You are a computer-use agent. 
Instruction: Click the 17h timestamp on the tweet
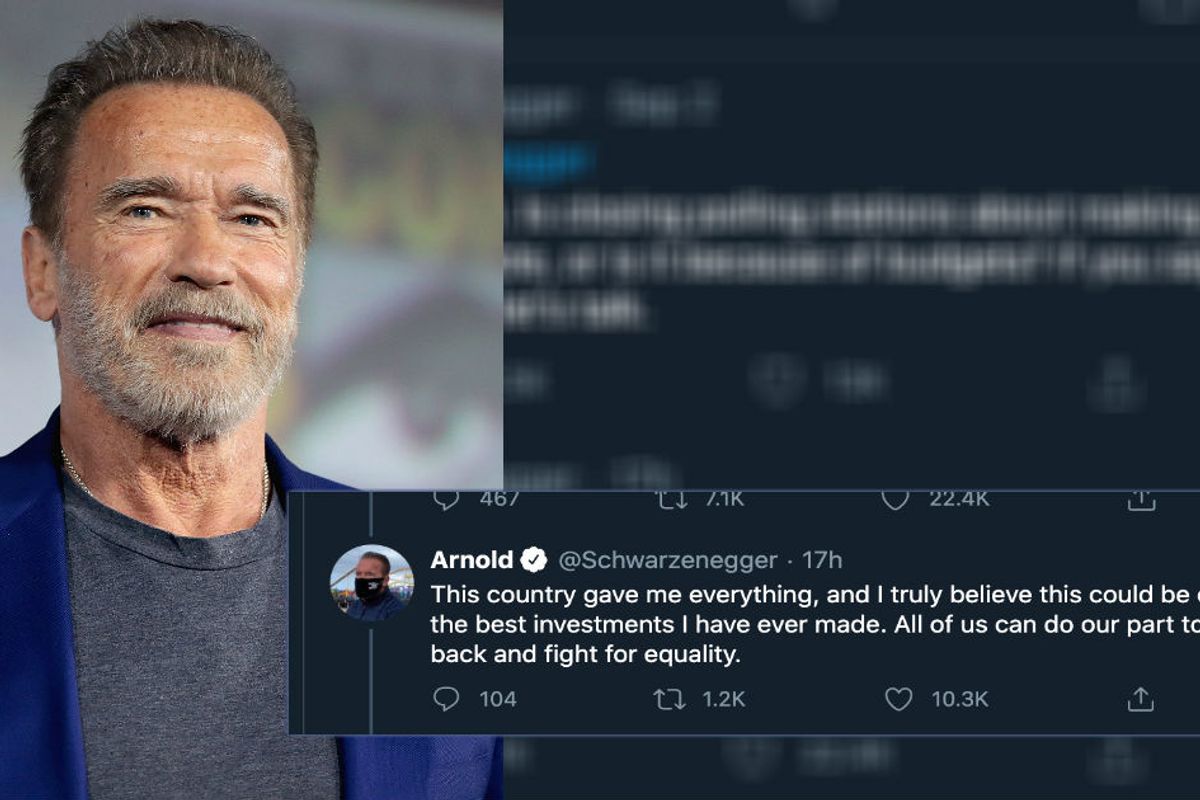[823, 560]
